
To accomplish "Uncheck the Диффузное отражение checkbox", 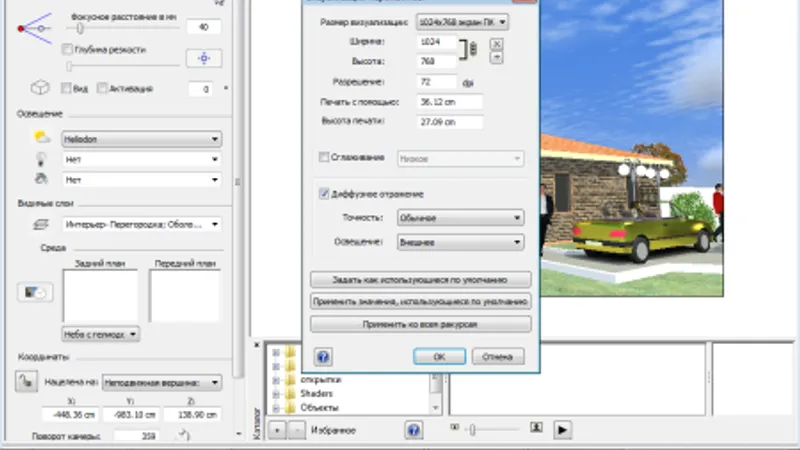I will pos(323,193).
